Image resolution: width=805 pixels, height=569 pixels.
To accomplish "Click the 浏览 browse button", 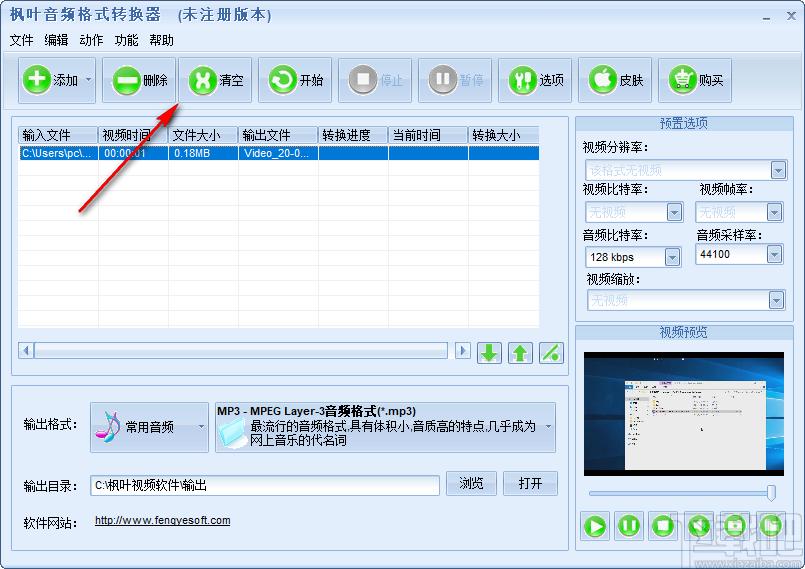I will pyautogui.click(x=471, y=483).
